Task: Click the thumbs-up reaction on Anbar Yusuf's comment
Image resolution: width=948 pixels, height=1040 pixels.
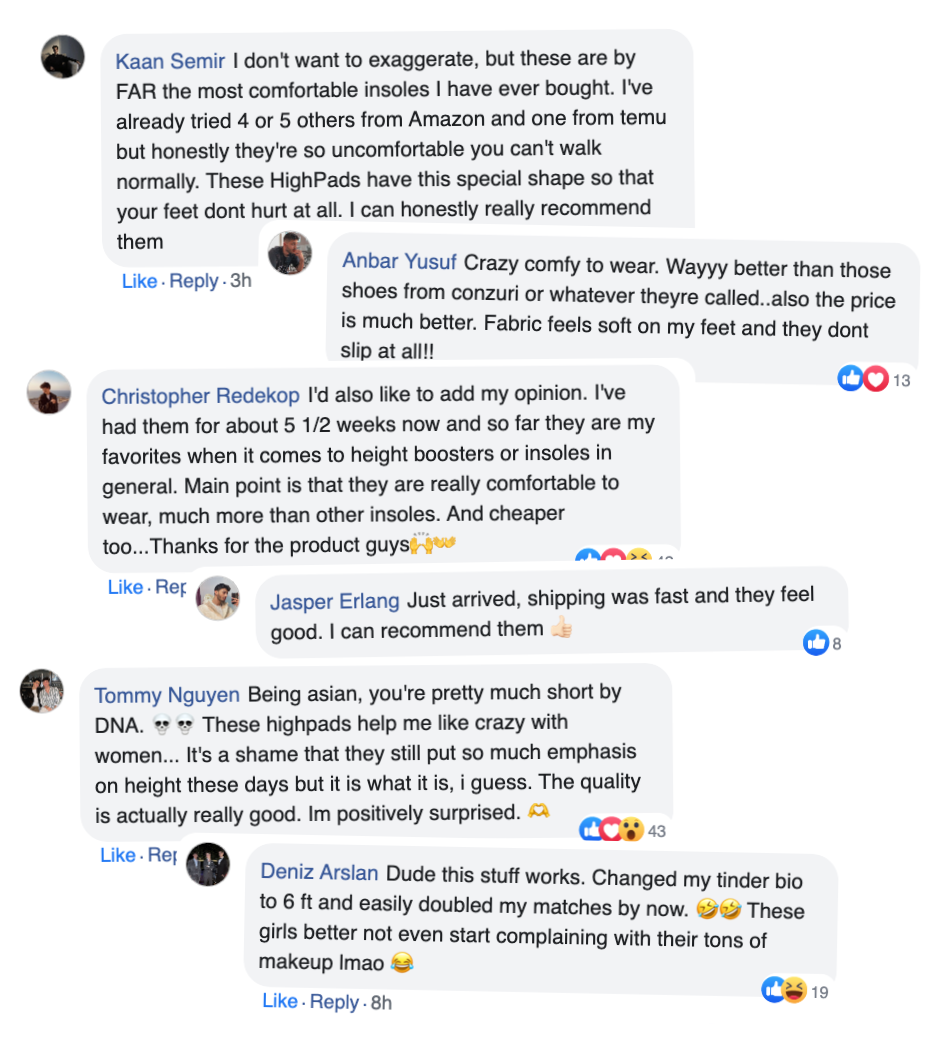Action: [x=852, y=379]
